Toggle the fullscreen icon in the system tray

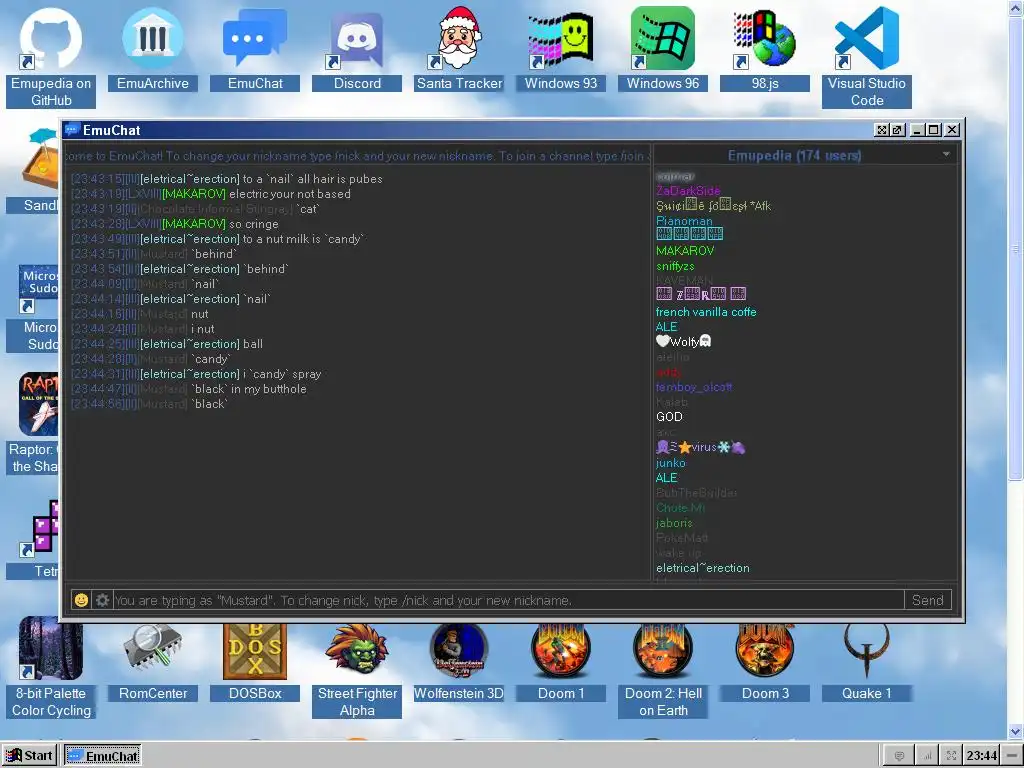[x=951, y=756]
